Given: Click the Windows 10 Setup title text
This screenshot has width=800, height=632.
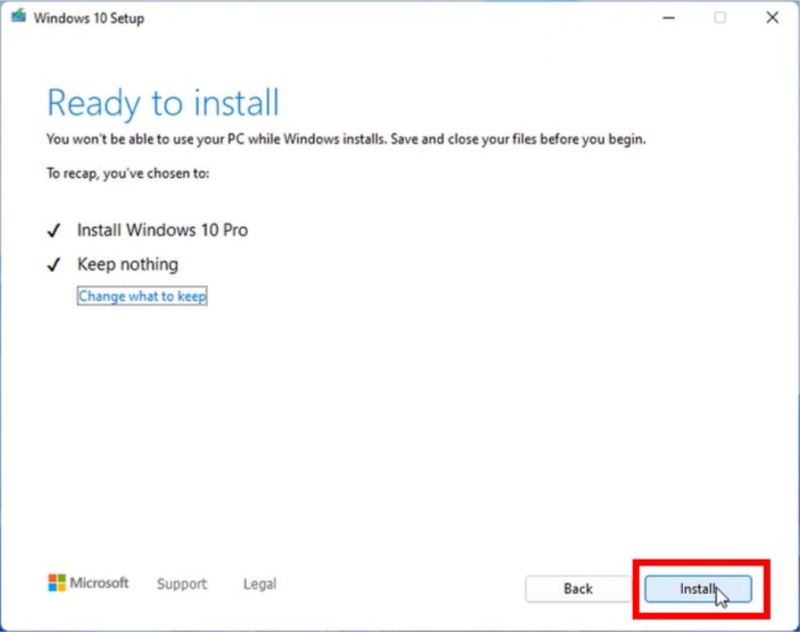Looking at the screenshot, I should pos(89,18).
